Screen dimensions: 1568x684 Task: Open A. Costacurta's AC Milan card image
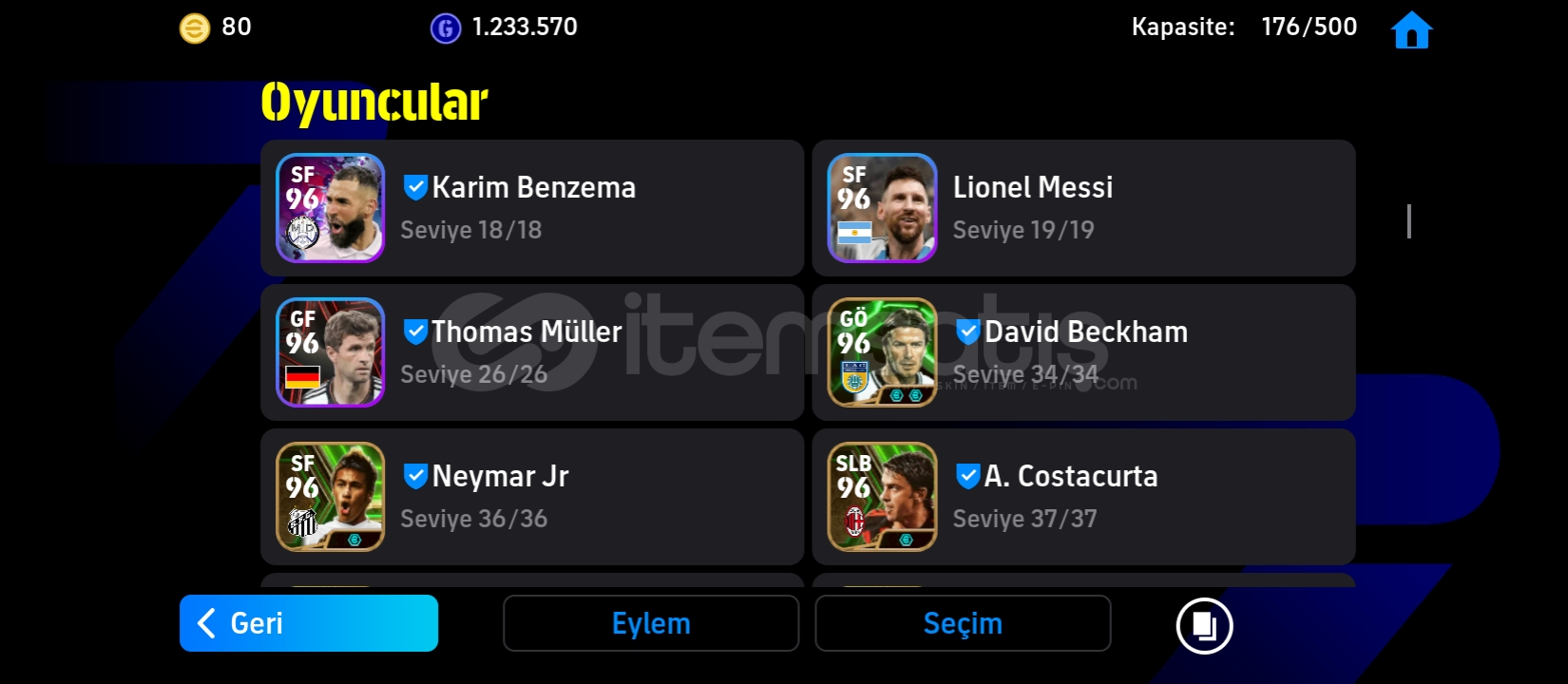[x=882, y=497]
